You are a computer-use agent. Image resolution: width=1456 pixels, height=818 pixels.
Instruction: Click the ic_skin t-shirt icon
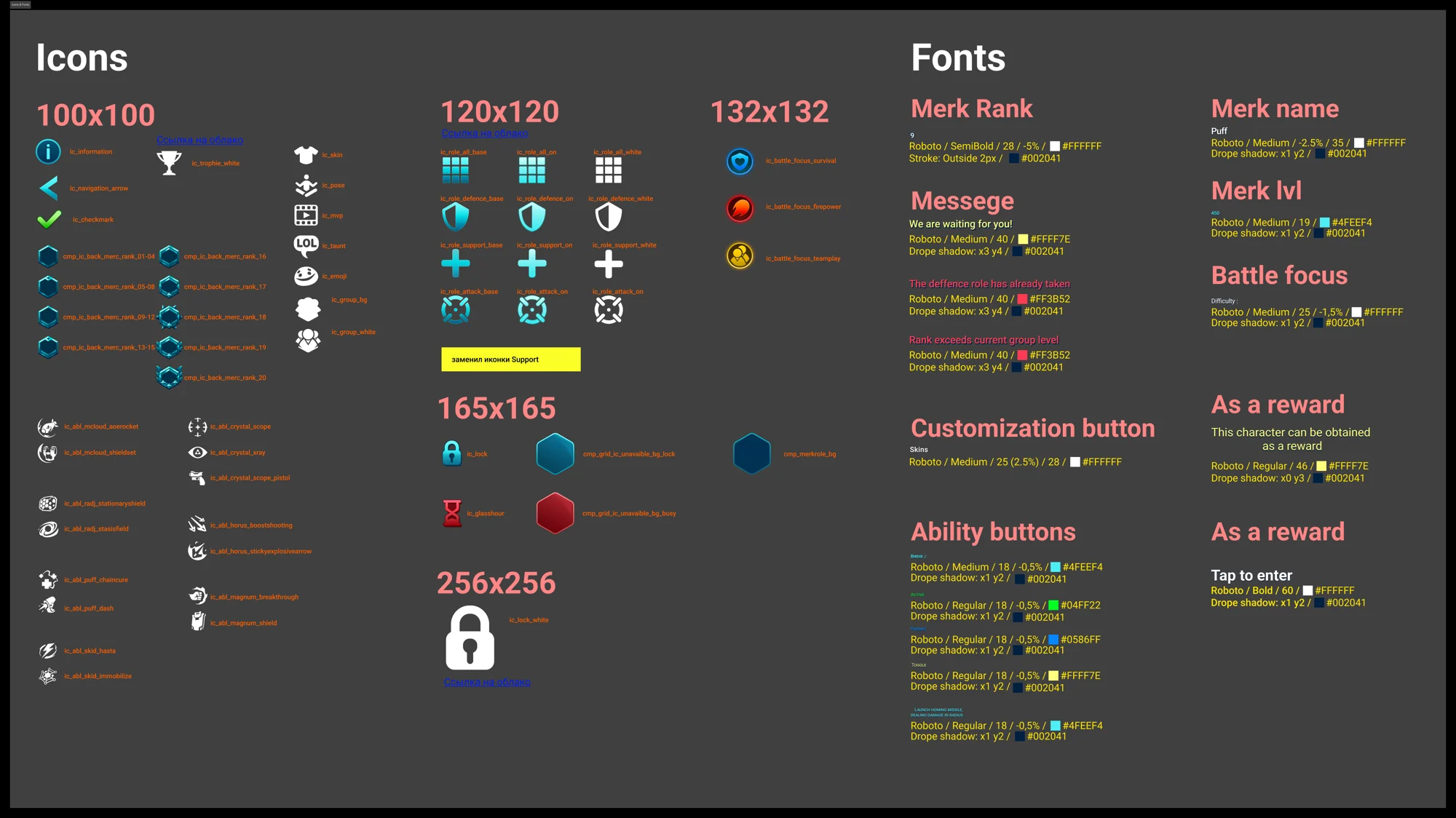pos(306,154)
